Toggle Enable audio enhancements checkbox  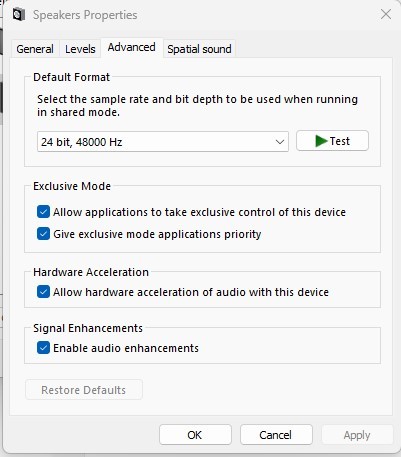tap(43, 348)
